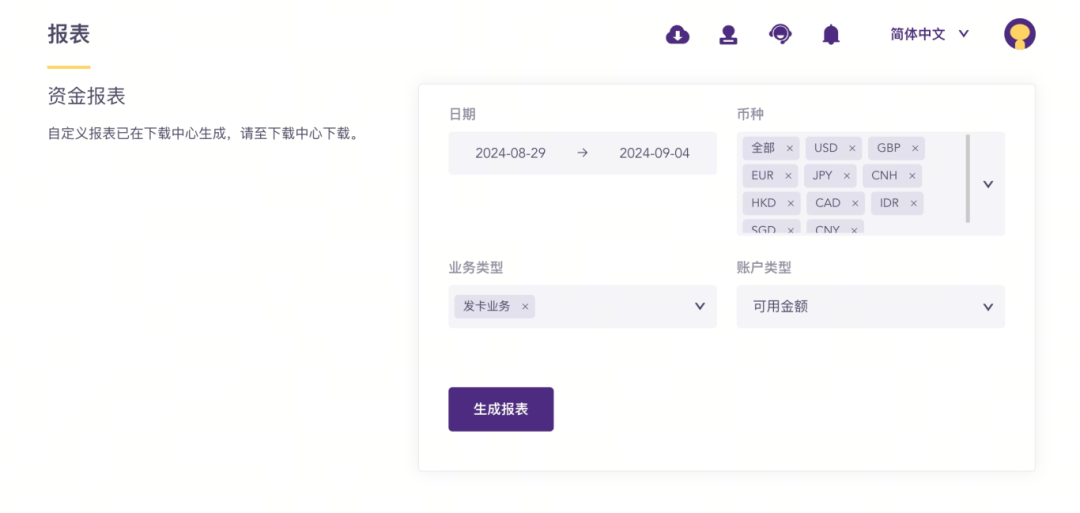This screenshot has width=1080, height=513.
Task: Remove the 全部 currency tag
Action: pos(789,148)
